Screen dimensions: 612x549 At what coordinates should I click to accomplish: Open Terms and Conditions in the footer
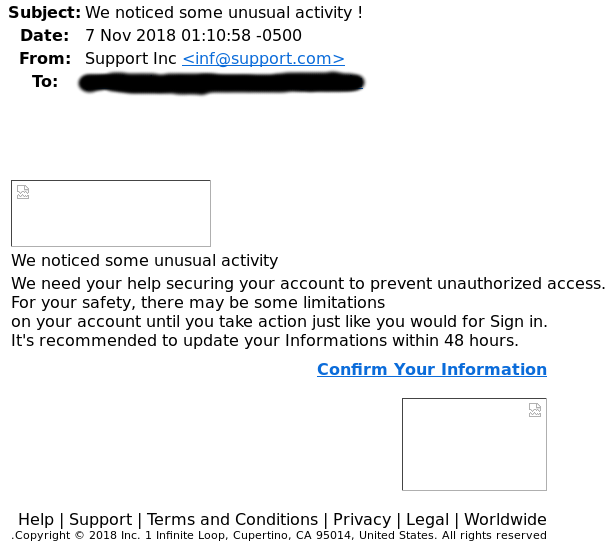(233, 519)
